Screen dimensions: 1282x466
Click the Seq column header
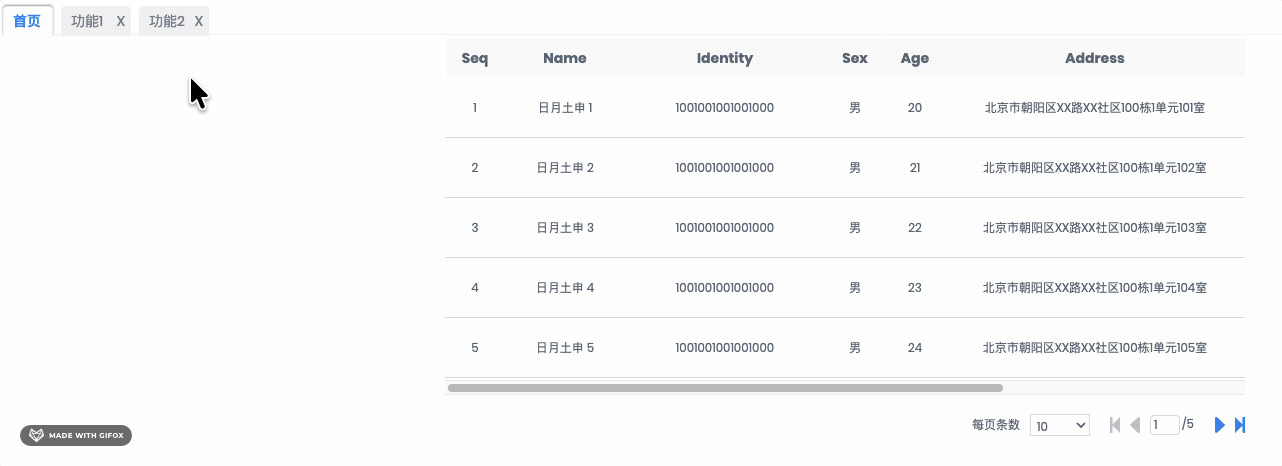[x=475, y=58]
